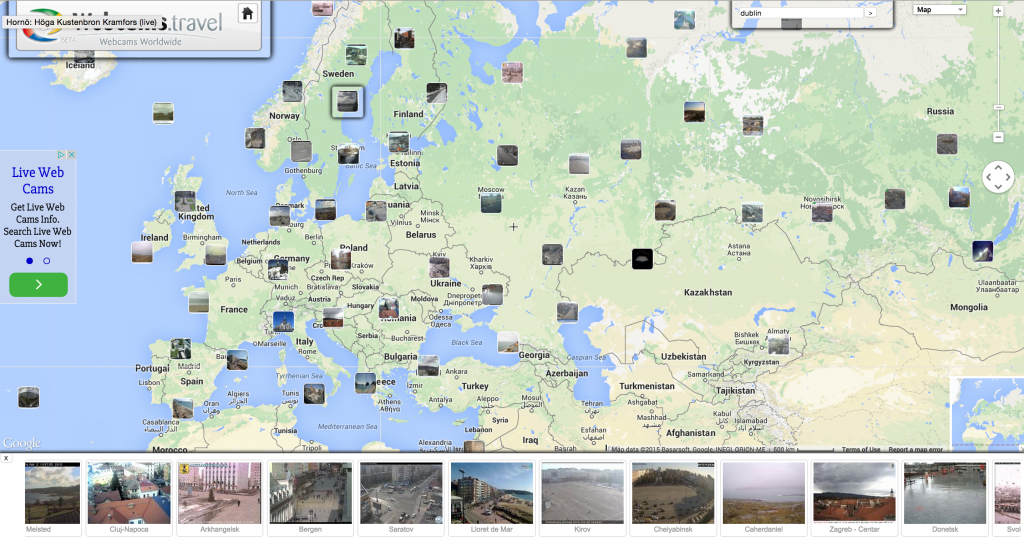This screenshot has width=1024, height=551.
Task: Select the webcam marker next to Tunis
Action: [314, 394]
